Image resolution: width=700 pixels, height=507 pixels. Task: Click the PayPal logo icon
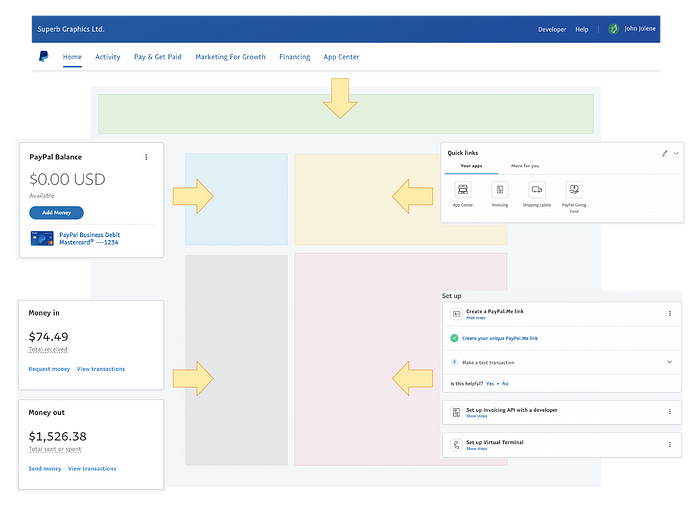[43, 57]
